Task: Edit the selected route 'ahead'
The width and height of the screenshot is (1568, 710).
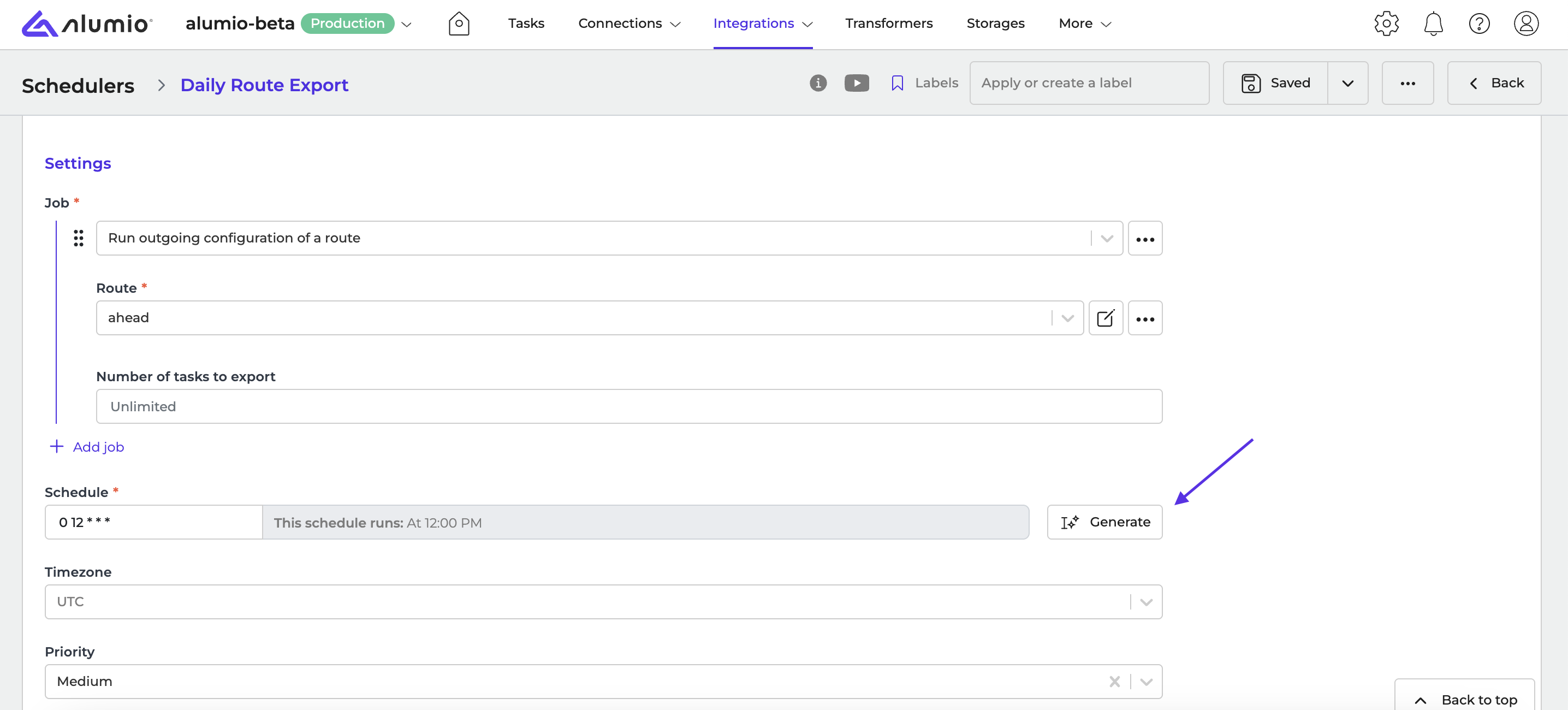Action: (1105, 318)
